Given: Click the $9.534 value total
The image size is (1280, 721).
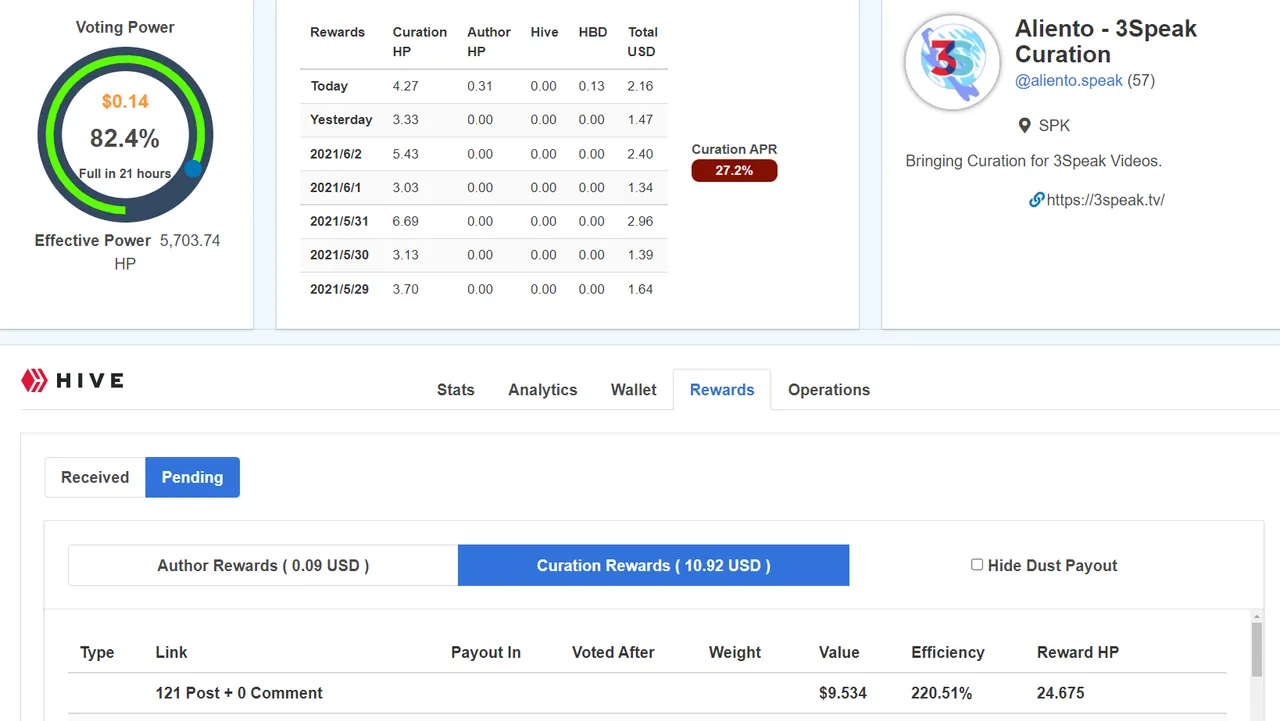Looking at the screenshot, I should [x=843, y=693].
